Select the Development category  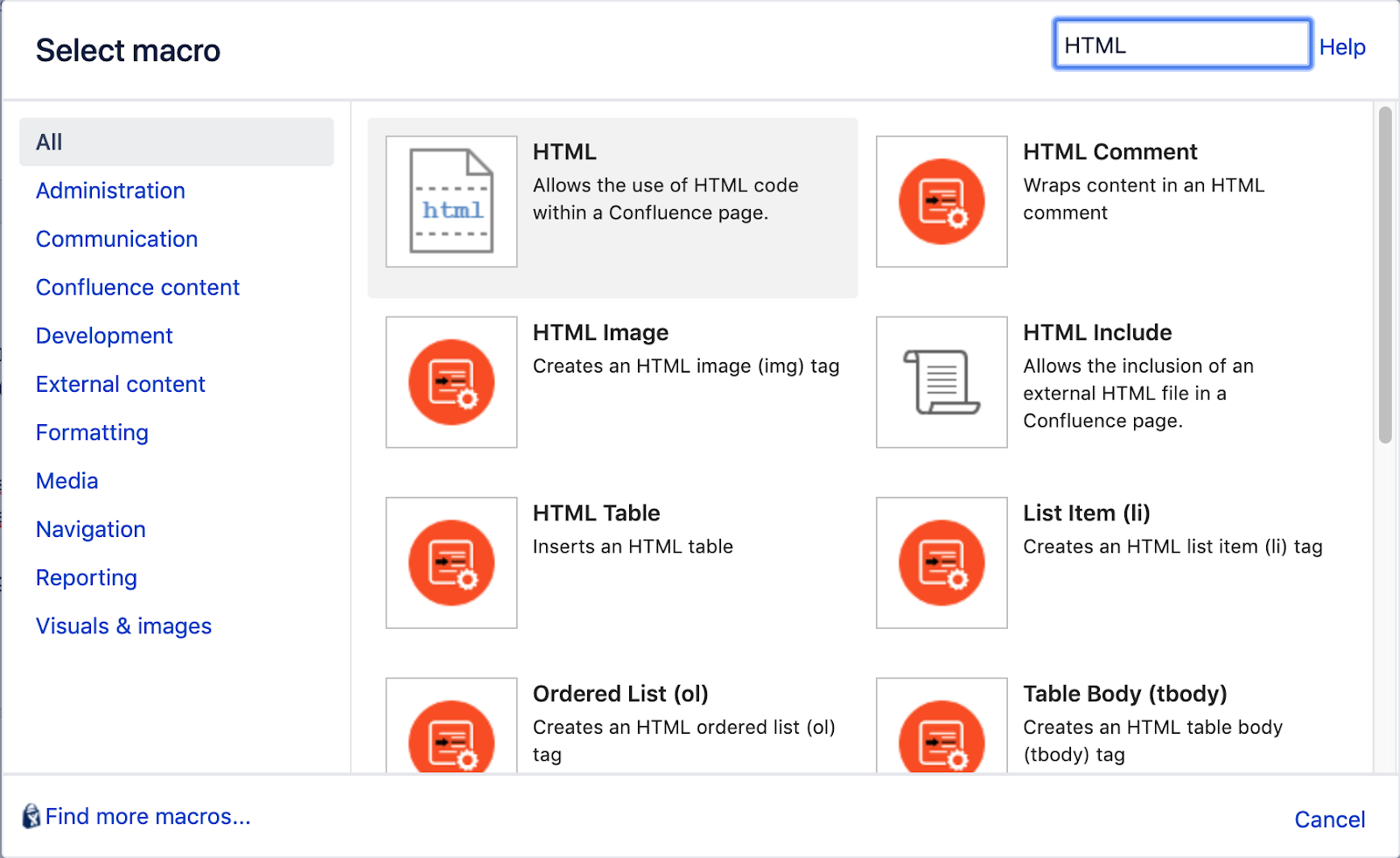tap(103, 335)
